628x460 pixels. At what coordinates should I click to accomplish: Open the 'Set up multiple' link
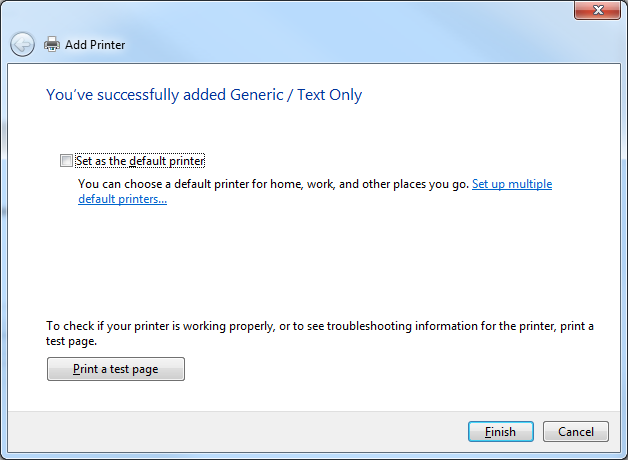(512, 184)
